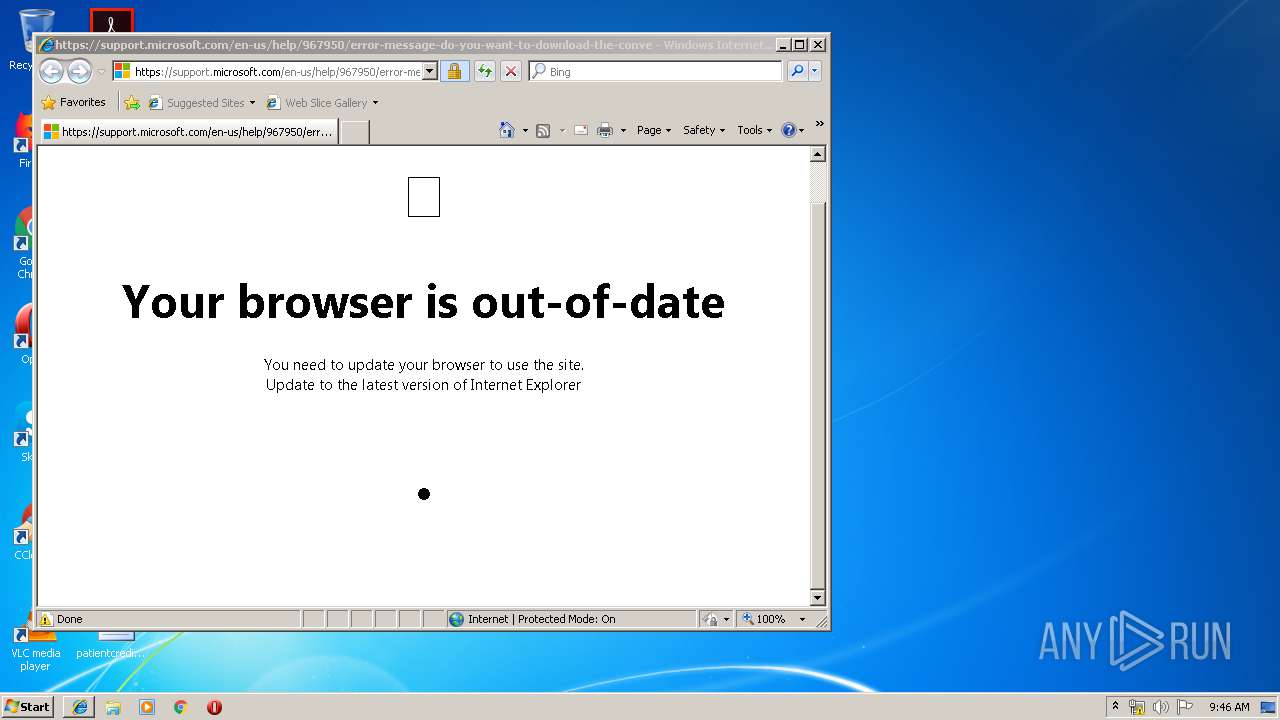1280x720 pixels.
Task: Open the Windows Start menu
Action: (28, 706)
